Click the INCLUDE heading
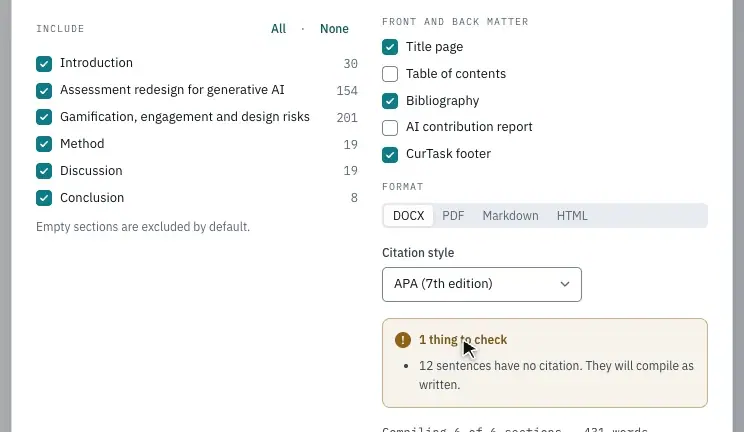The height and width of the screenshot is (432, 744). coord(60,29)
